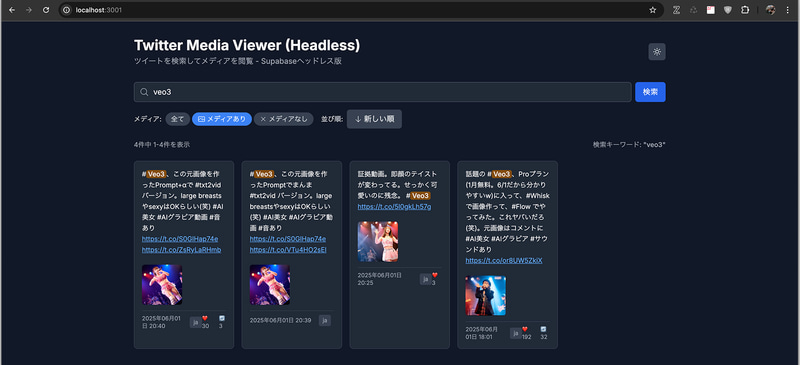Focus the search field containing veo3
This screenshot has height=365, width=800.
383,92
